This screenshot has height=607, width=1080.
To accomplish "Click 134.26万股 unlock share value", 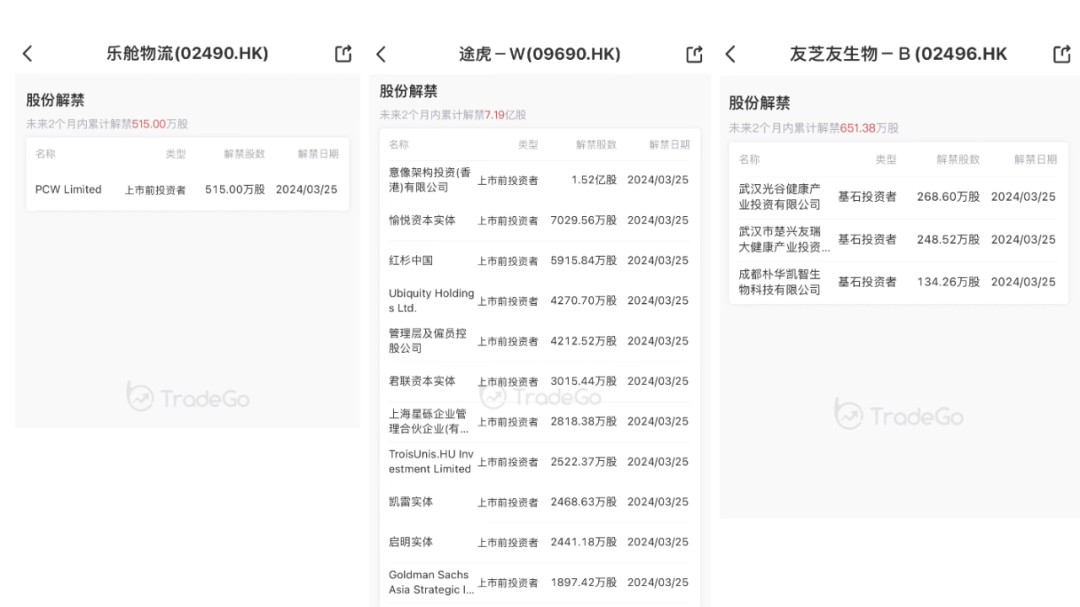I will [x=948, y=282].
